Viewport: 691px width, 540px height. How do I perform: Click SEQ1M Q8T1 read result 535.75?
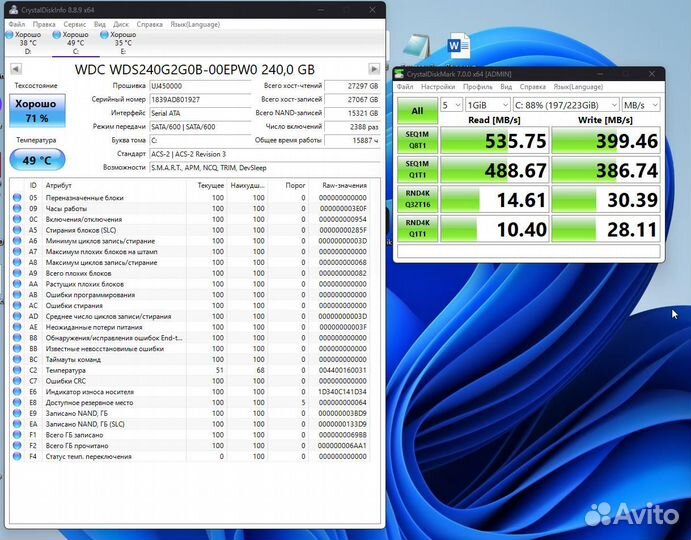494,140
